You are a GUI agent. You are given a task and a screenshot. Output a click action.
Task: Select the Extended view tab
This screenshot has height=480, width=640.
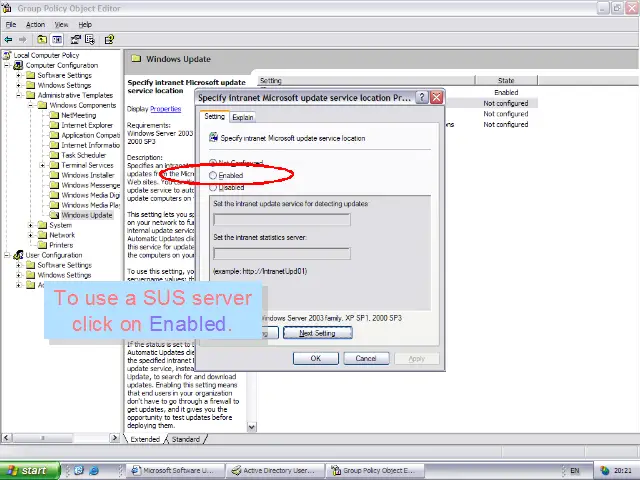(144, 439)
